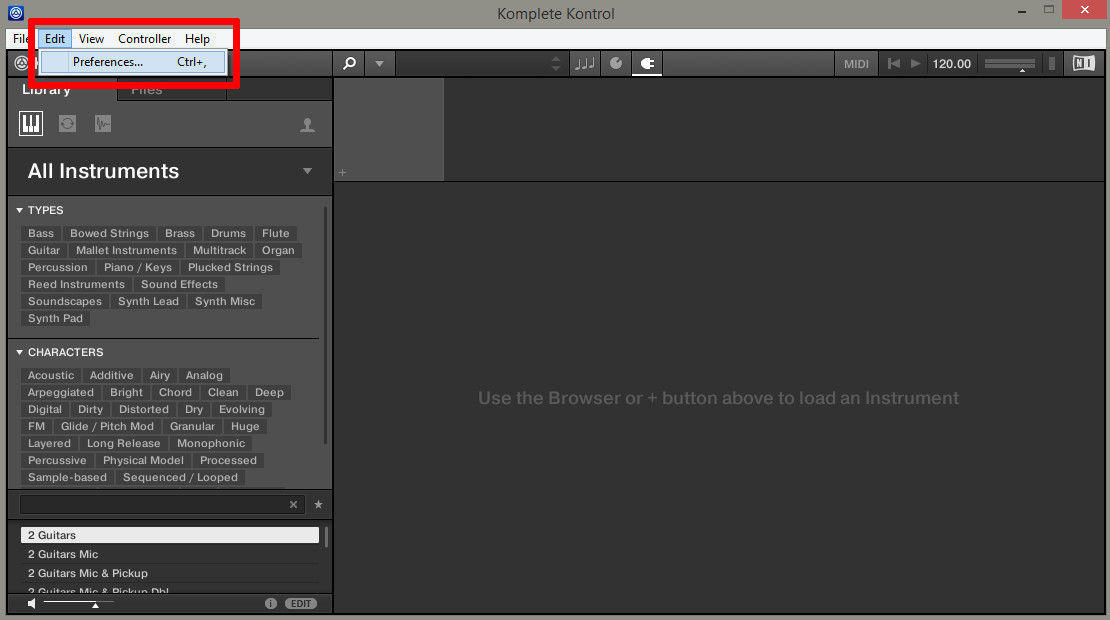Click the results list scrollbar
The image size is (1110, 620).
(x=326, y=536)
